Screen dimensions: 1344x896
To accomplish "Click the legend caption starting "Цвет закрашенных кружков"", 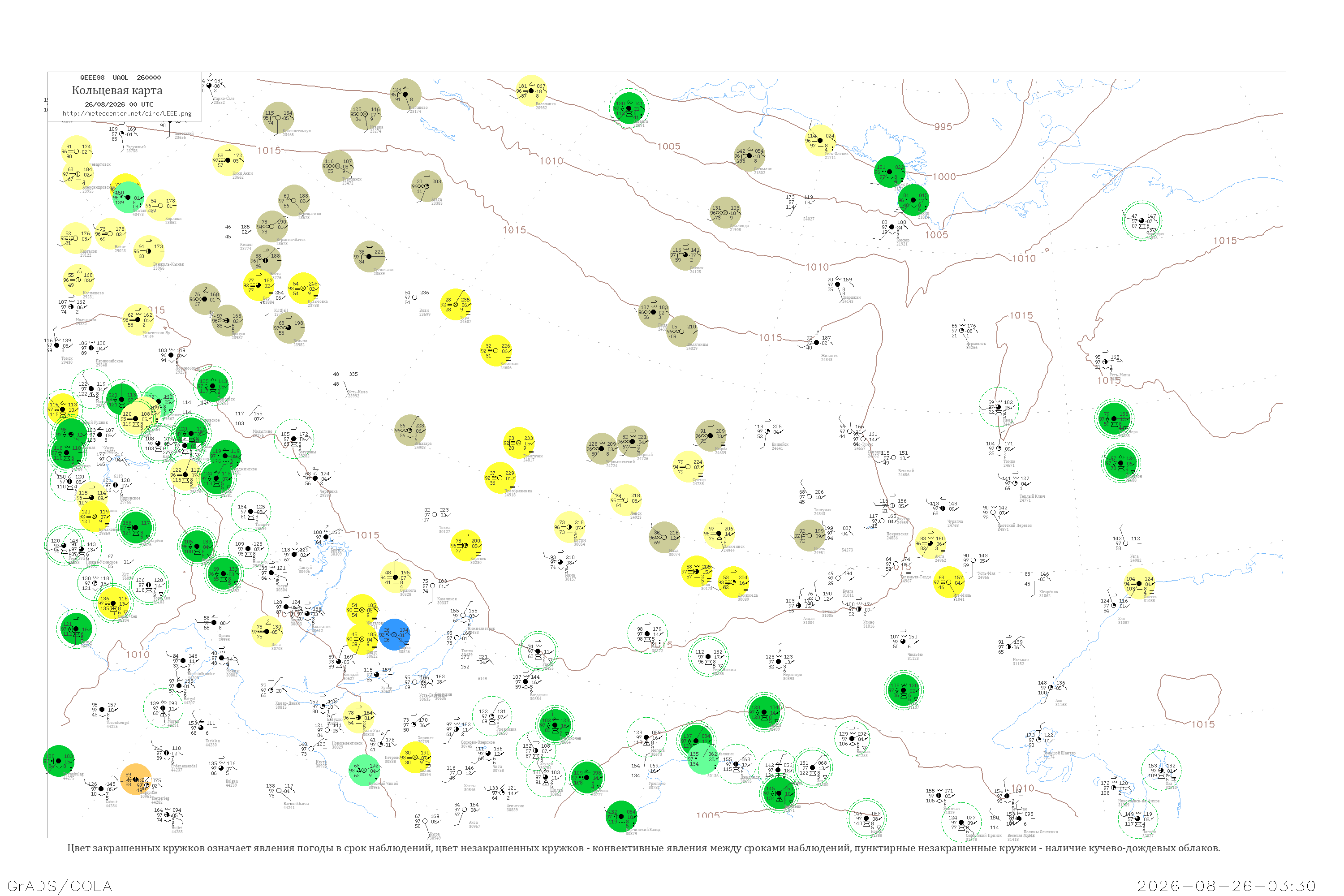I will 643,848.
